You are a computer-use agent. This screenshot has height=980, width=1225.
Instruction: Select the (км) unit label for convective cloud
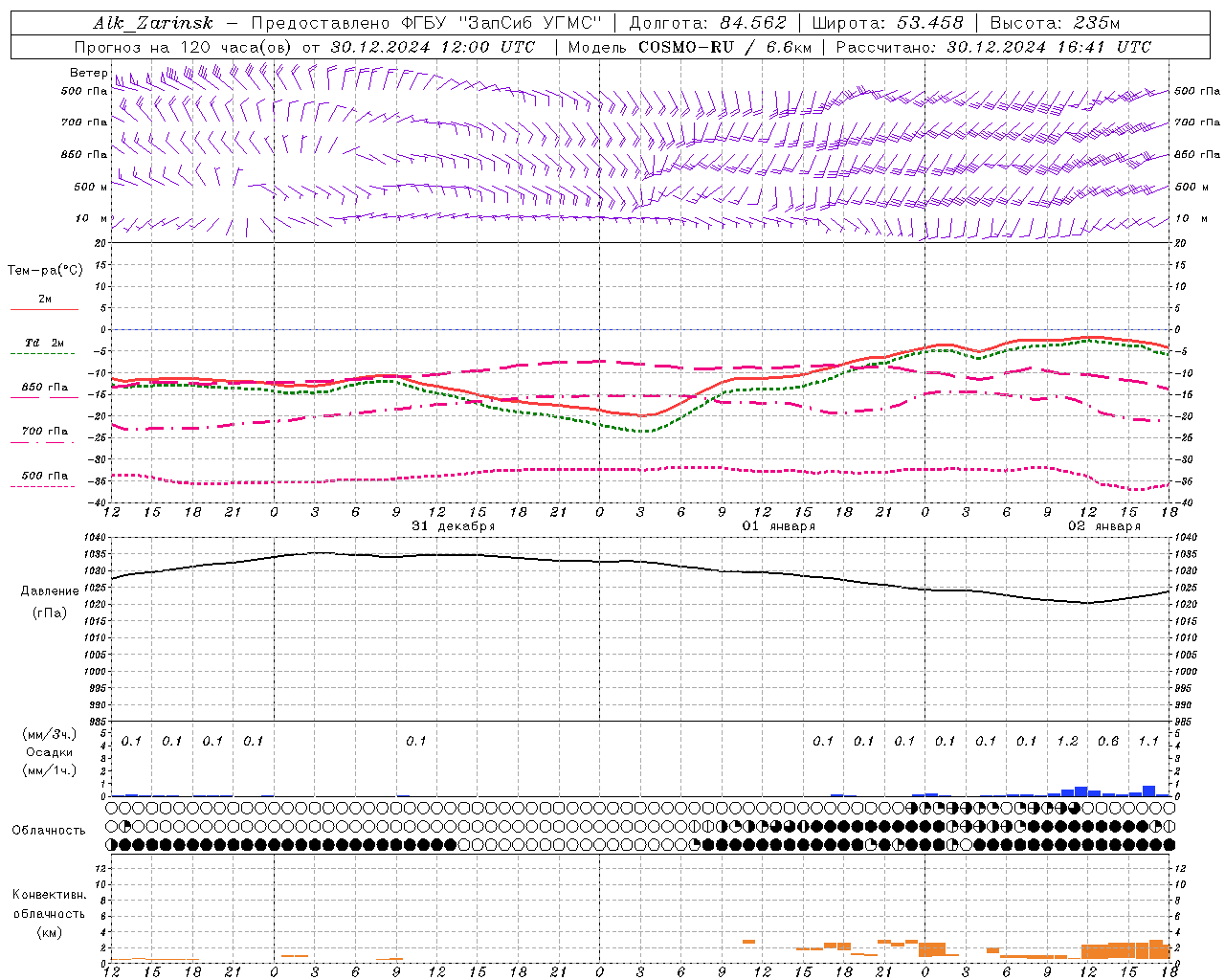[49, 932]
